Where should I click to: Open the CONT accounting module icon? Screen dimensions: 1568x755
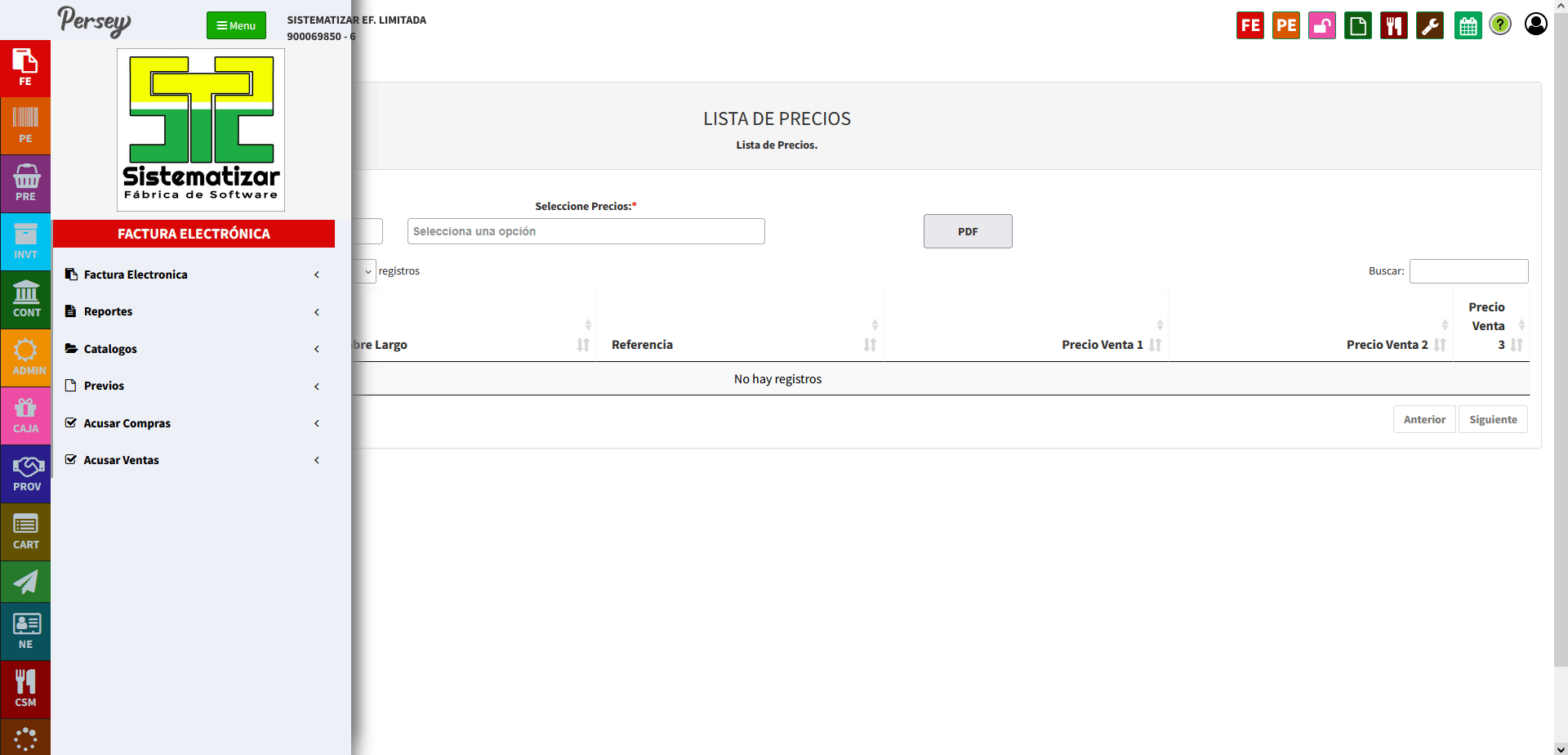pos(25,300)
